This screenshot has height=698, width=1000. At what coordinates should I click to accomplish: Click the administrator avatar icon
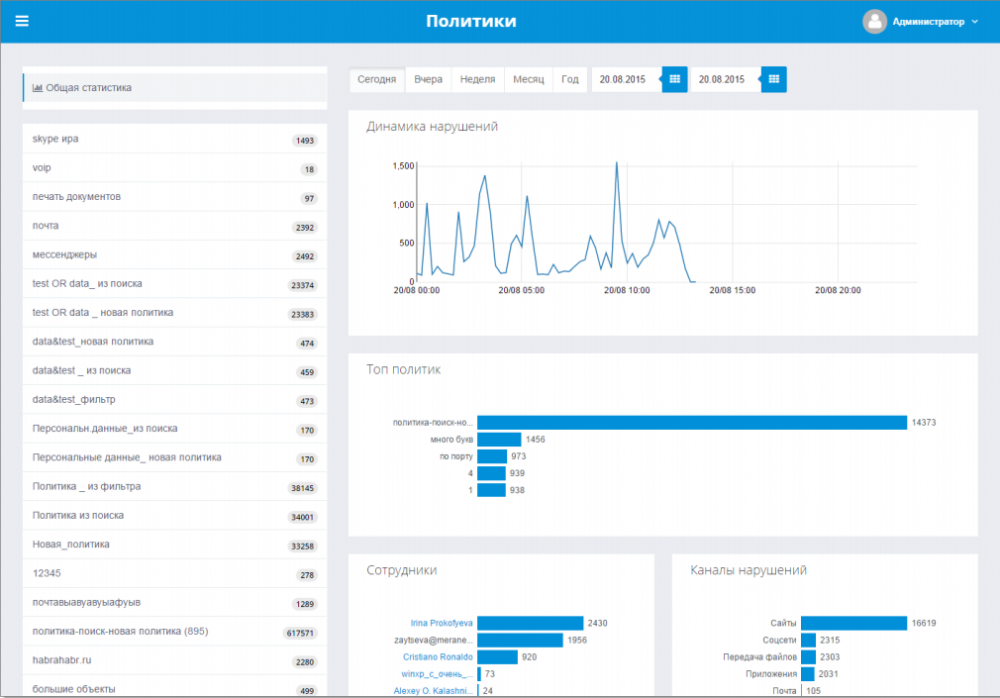(874, 22)
